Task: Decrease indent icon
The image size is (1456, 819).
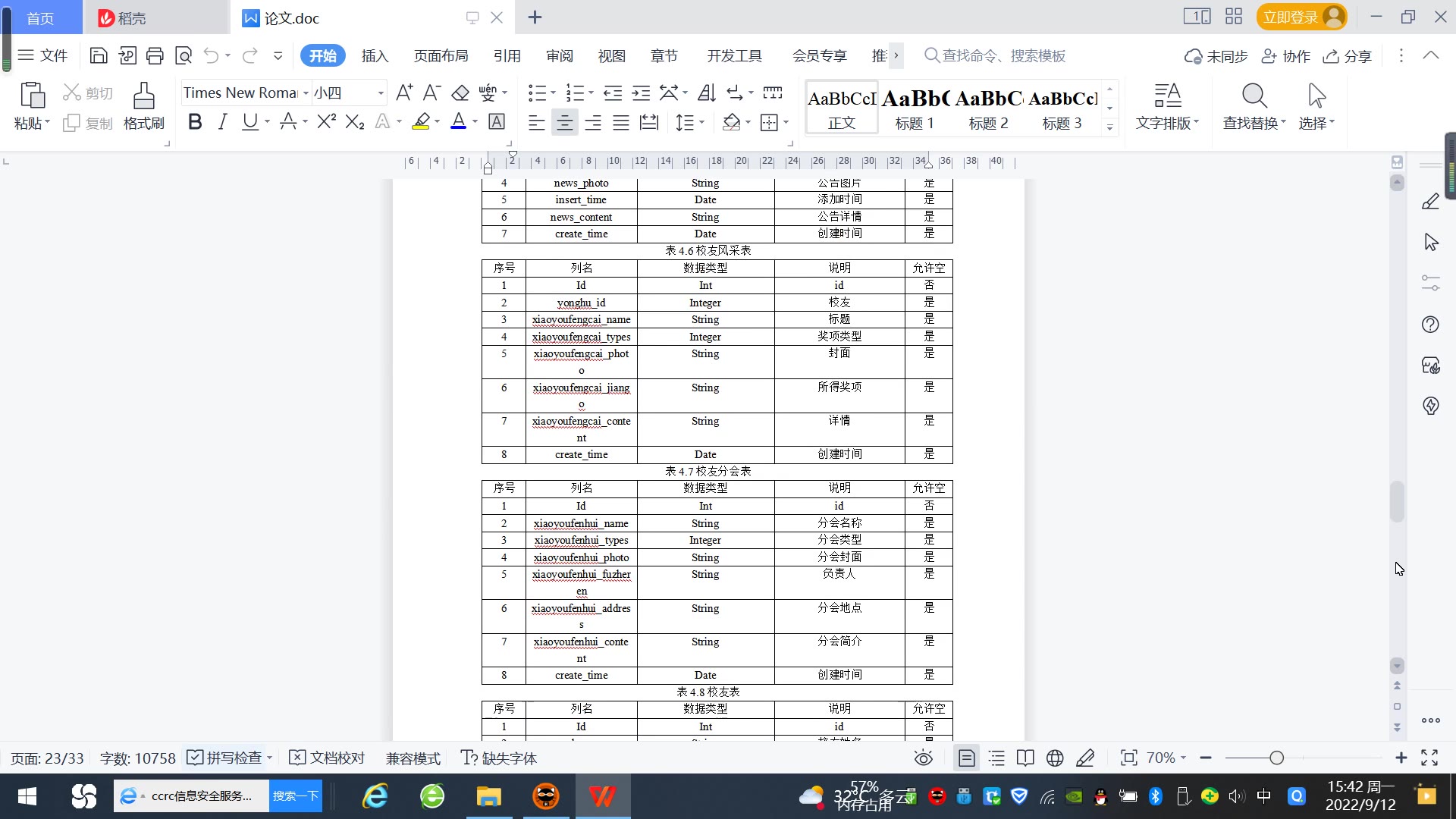Action: 613,93
